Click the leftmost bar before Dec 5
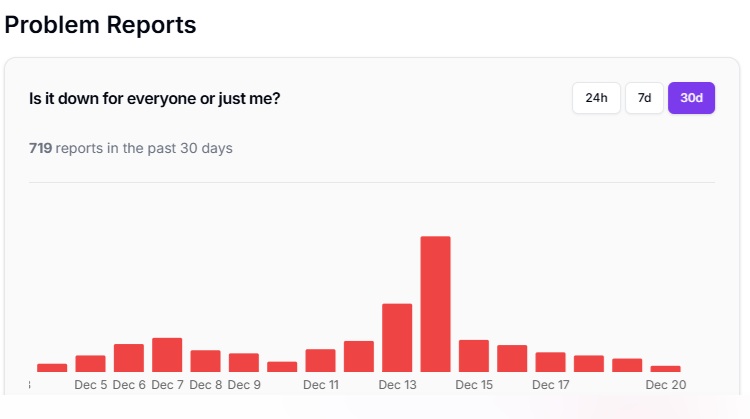 52,367
